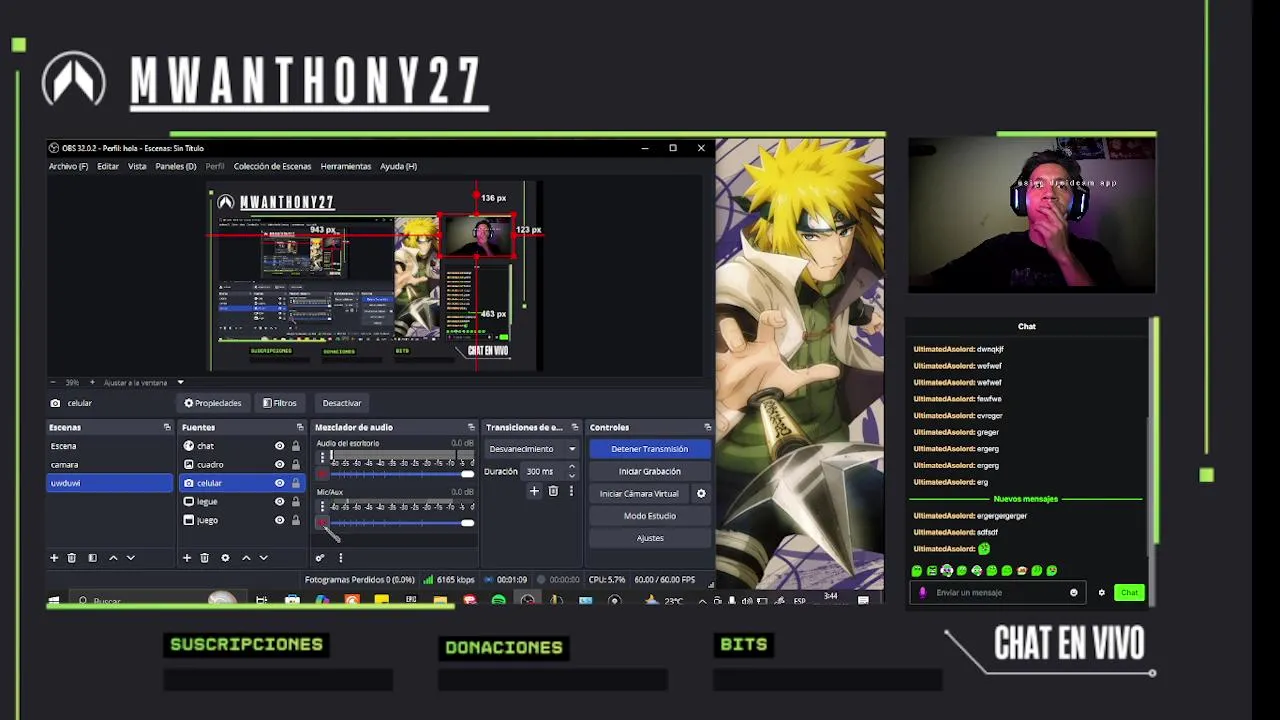Open Filtros for the celular source
Image resolution: width=1280 pixels, height=720 pixels.
[280, 403]
